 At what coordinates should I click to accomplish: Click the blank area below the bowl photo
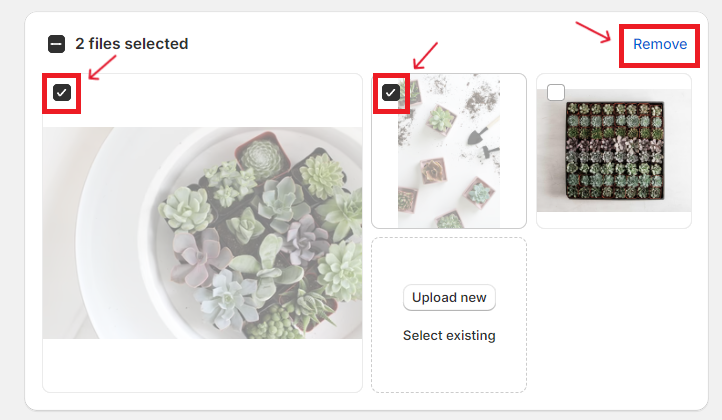click(202, 366)
